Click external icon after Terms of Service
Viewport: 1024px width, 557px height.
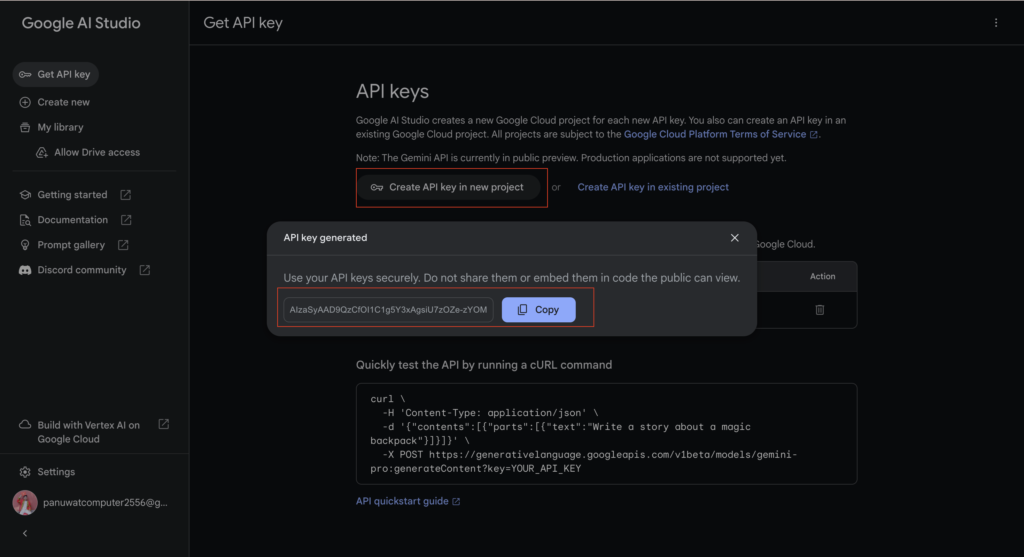814,135
